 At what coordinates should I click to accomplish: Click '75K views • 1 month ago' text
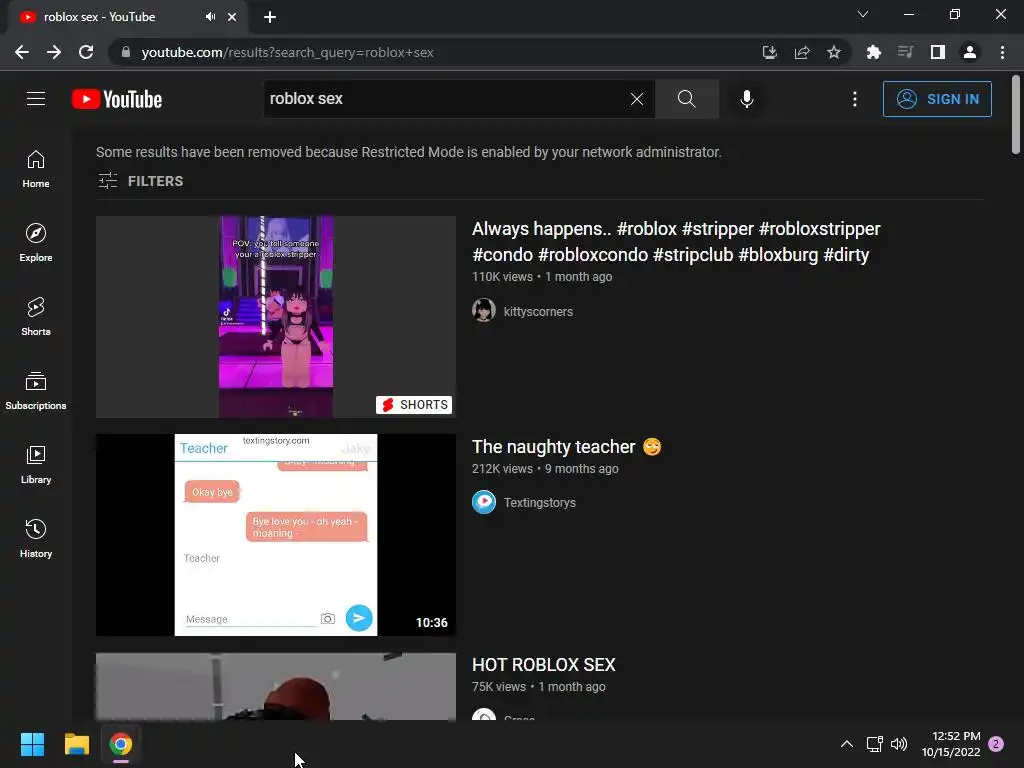pyautogui.click(x=539, y=687)
